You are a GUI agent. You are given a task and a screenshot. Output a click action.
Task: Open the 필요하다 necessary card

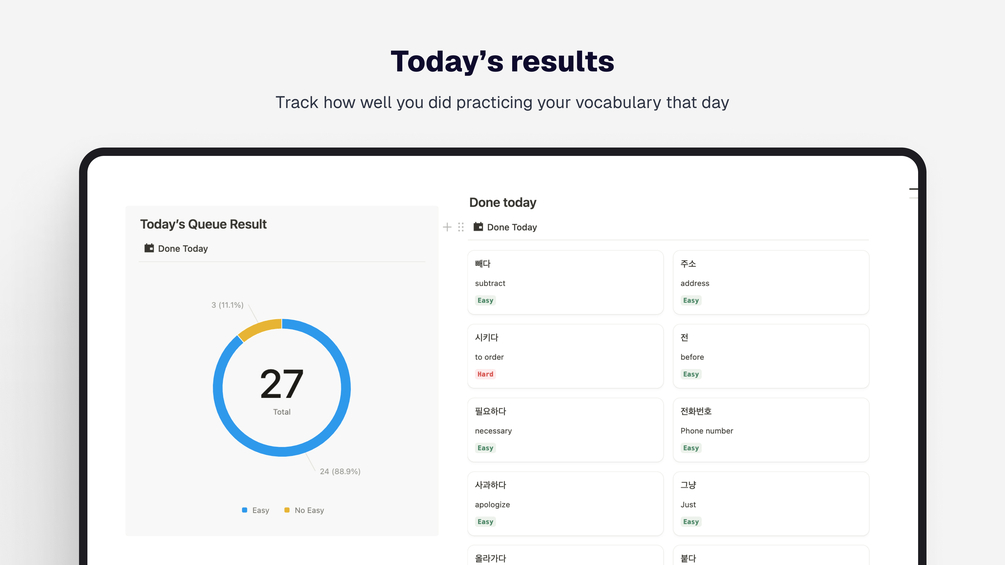coord(565,429)
